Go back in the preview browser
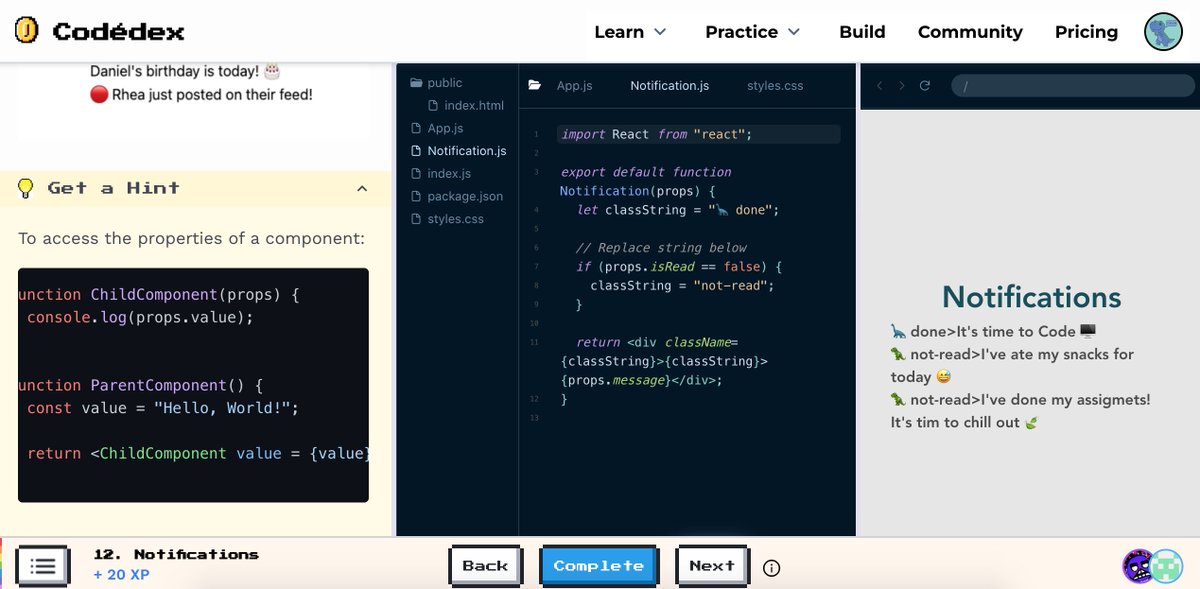This screenshot has height=589, width=1200. [x=879, y=86]
